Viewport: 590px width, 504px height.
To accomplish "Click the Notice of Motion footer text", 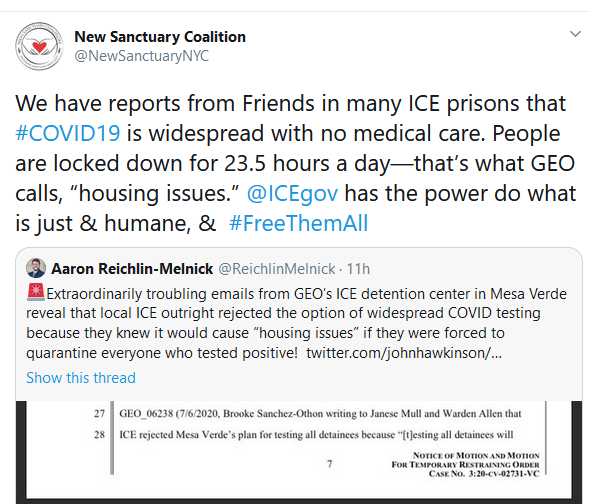I will click(476, 455).
